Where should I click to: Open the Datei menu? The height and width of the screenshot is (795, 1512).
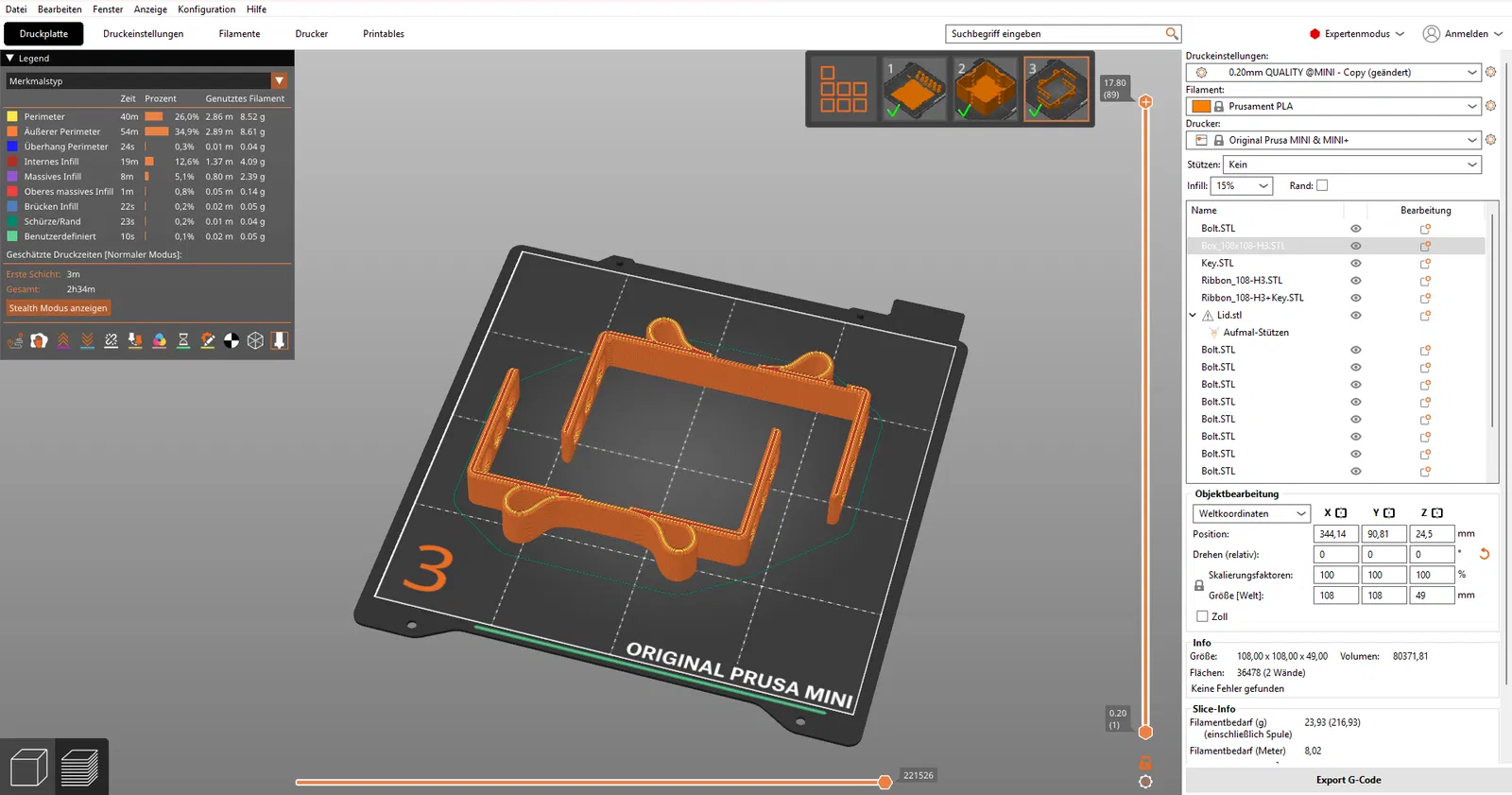click(16, 9)
